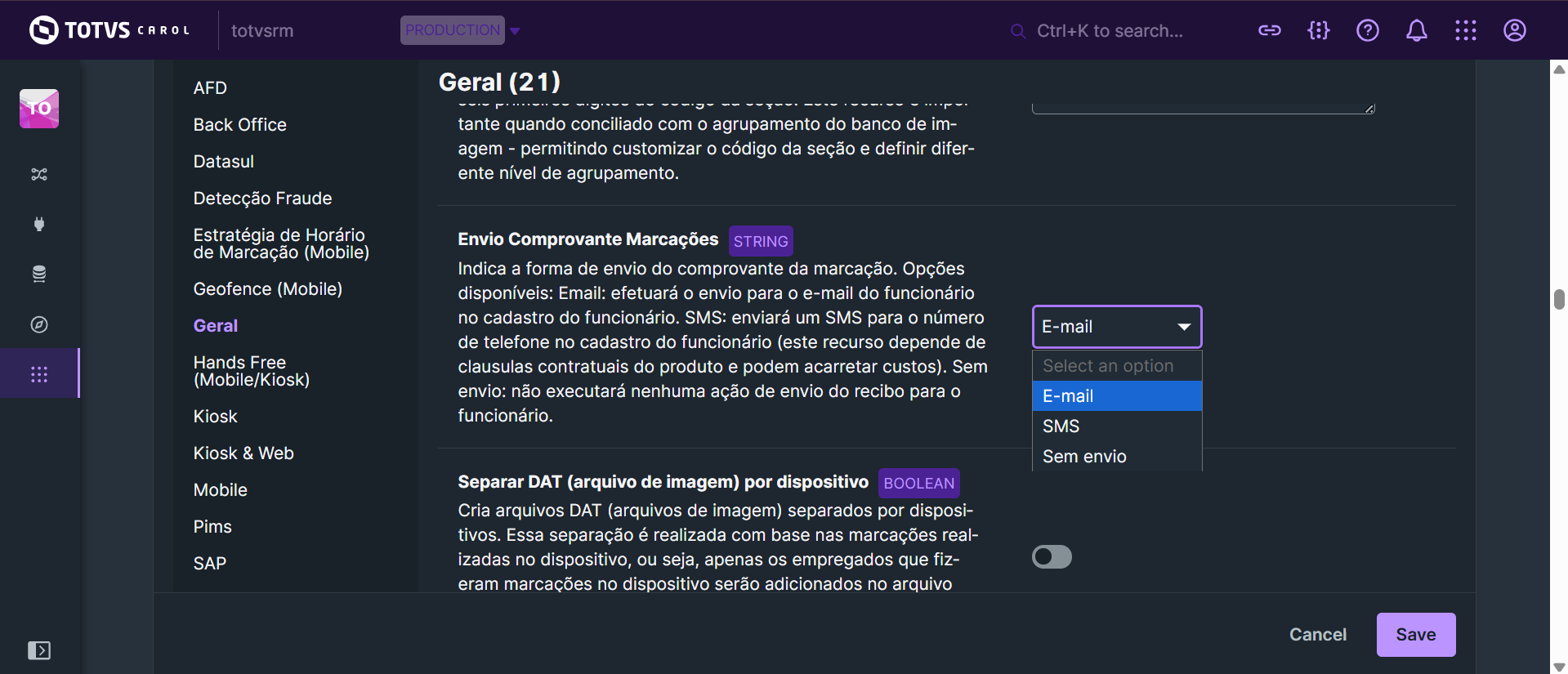The width and height of the screenshot is (1568, 674).
Task: Click the connectors plug sidebar icon
Action: tap(39, 224)
